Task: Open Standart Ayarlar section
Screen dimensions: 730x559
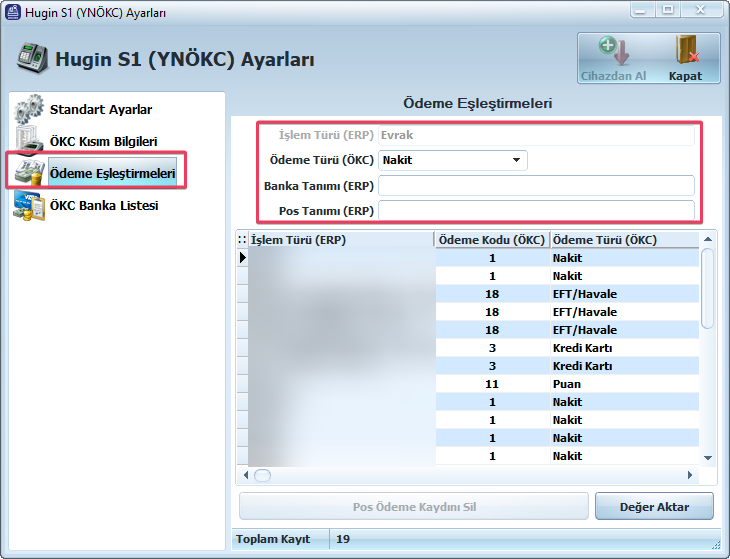Action: point(101,109)
